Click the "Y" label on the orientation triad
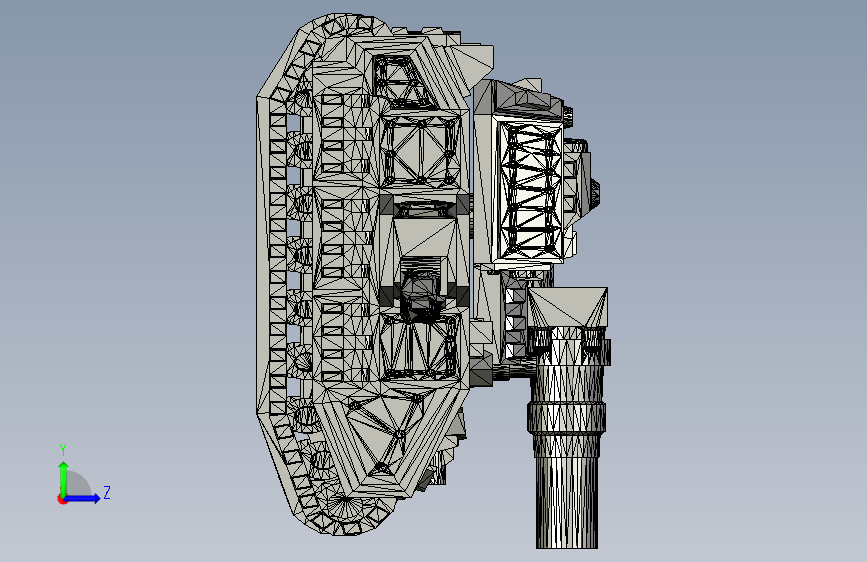Viewport: 867px width, 562px height. 63,450
